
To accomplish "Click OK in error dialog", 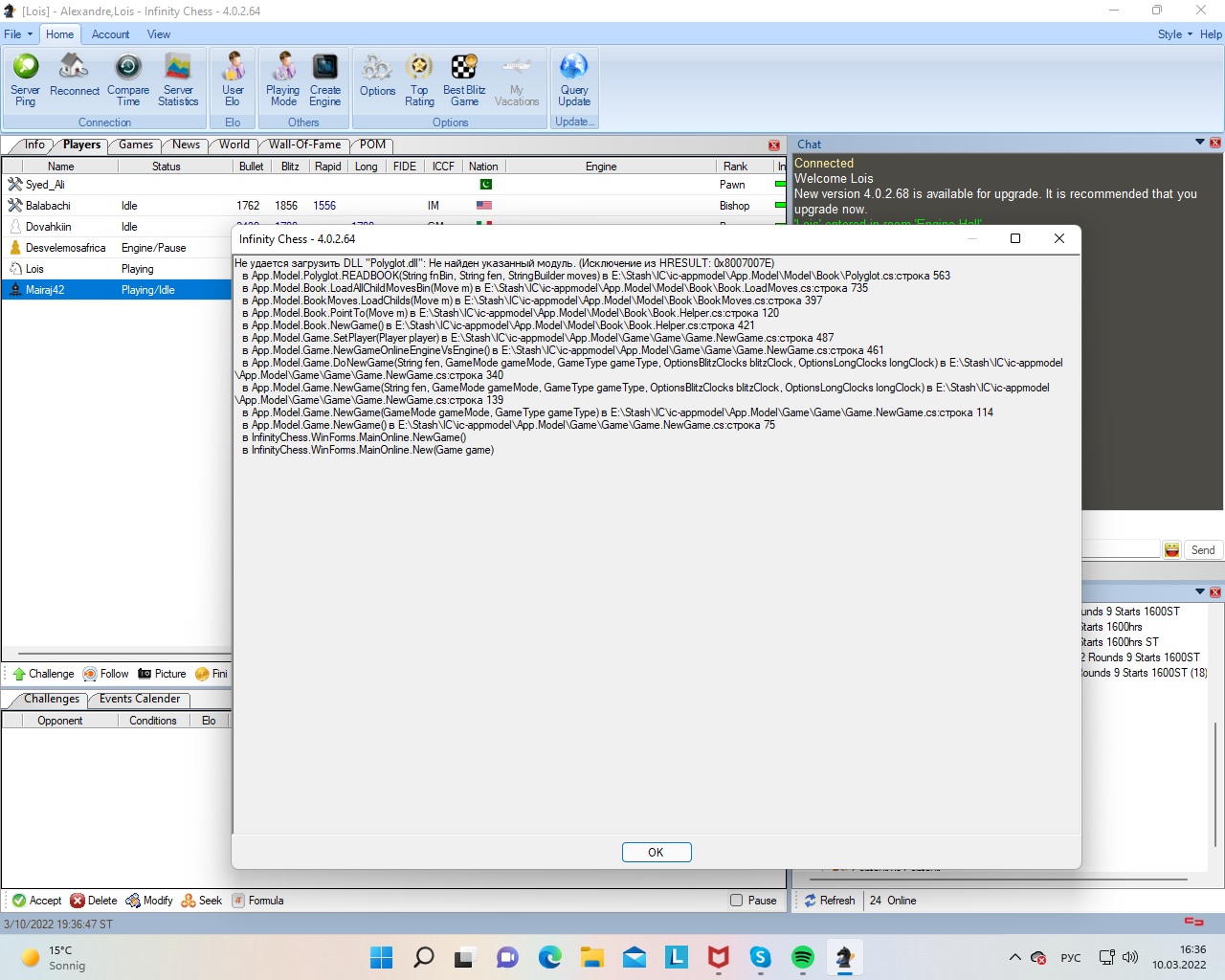I will [x=657, y=852].
